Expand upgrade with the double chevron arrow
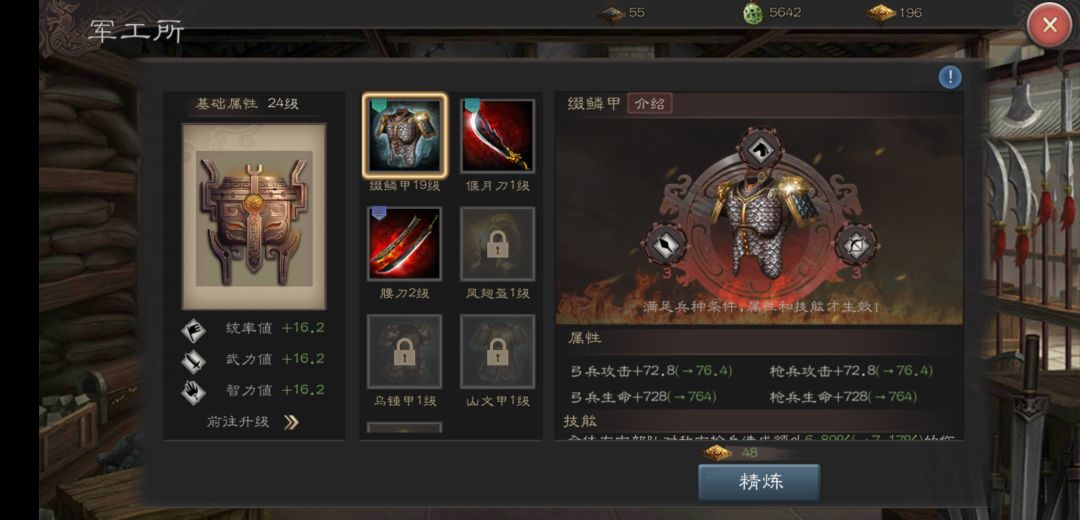This screenshot has width=1080, height=520. click(291, 422)
